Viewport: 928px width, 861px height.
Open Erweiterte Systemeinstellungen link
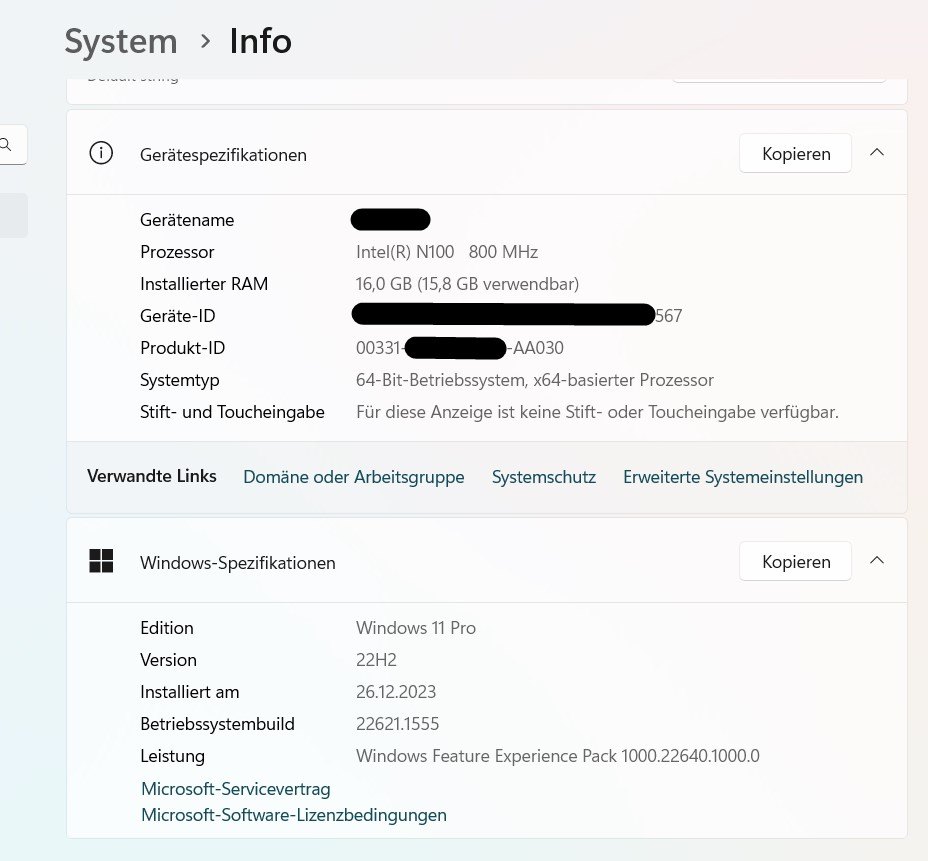[x=743, y=477]
